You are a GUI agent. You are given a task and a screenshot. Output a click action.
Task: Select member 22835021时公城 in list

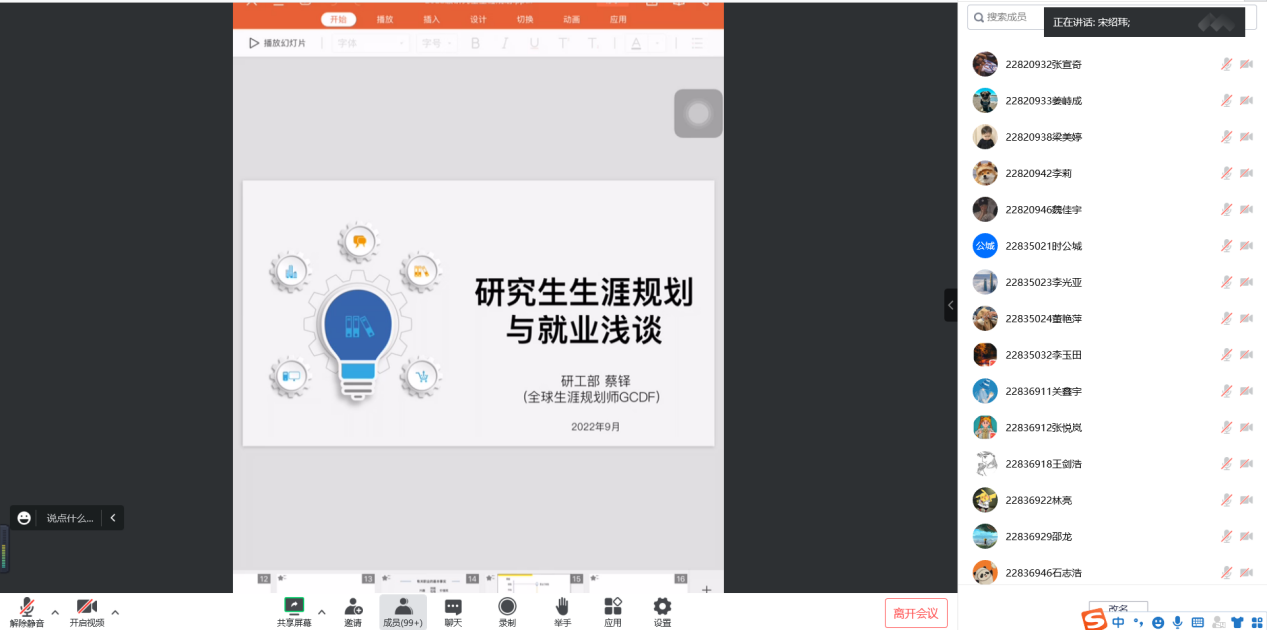pyautogui.click(x=1043, y=246)
